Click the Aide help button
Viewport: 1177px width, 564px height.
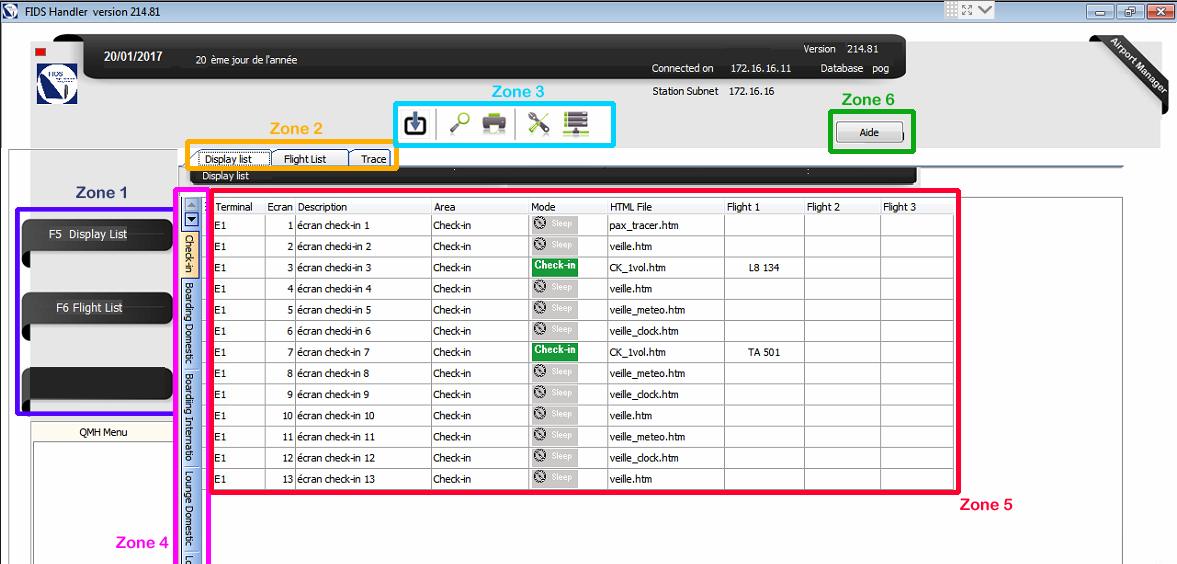[x=868, y=132]
